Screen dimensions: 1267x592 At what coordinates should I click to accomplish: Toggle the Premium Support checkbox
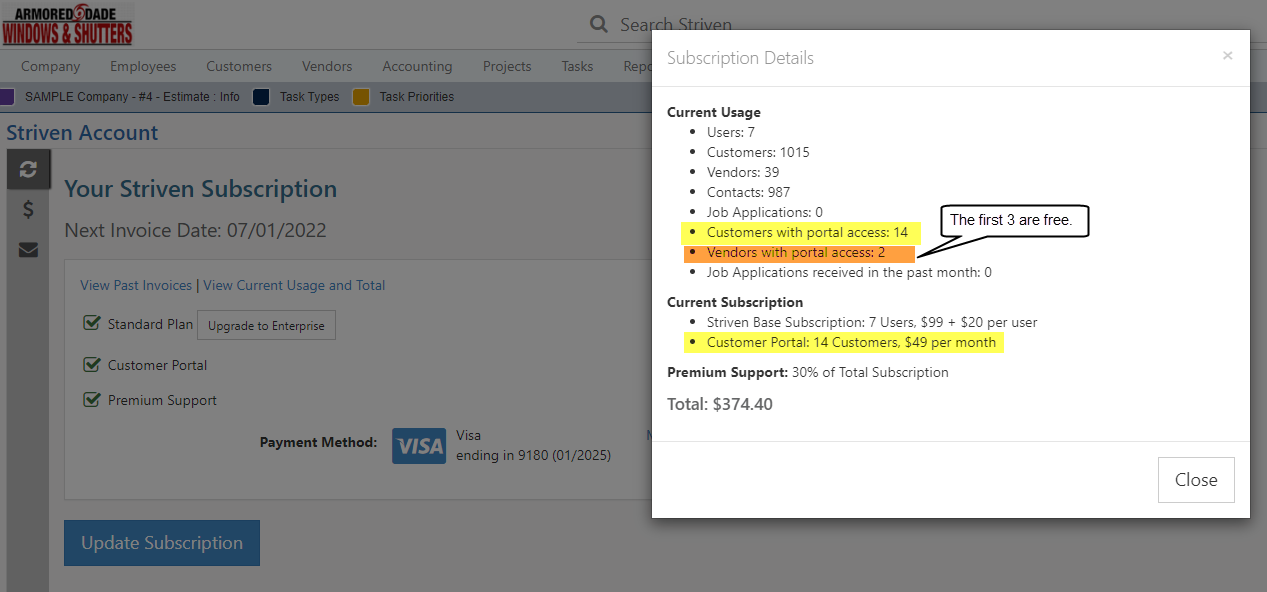[92, 399]
